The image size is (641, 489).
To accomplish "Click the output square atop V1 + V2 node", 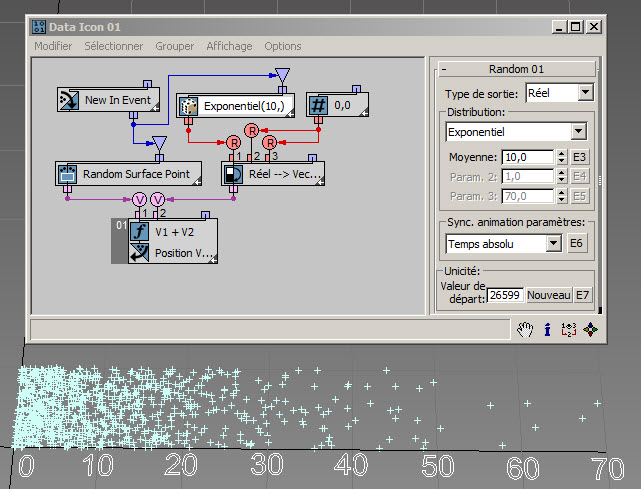I will [x=205, y=215].
